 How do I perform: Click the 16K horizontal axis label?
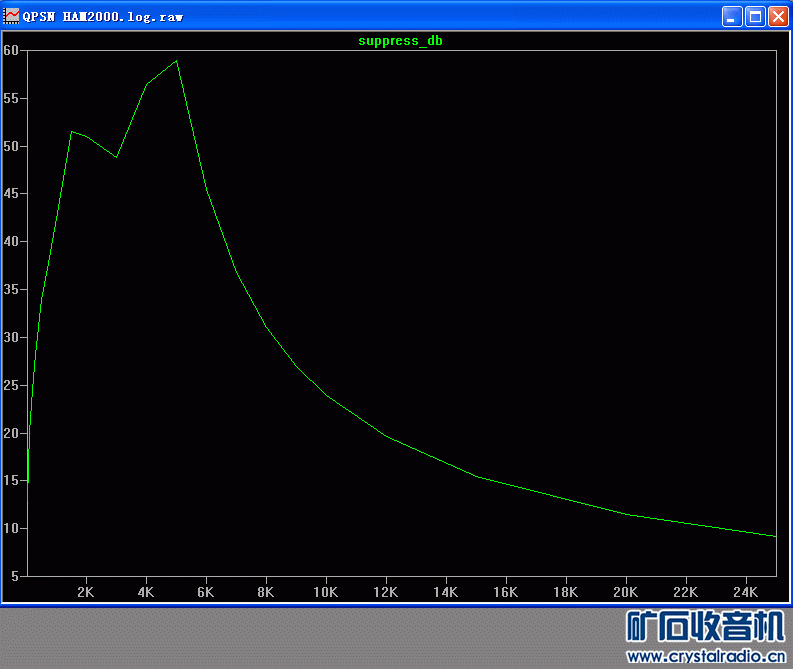click(x=506, y=591)
